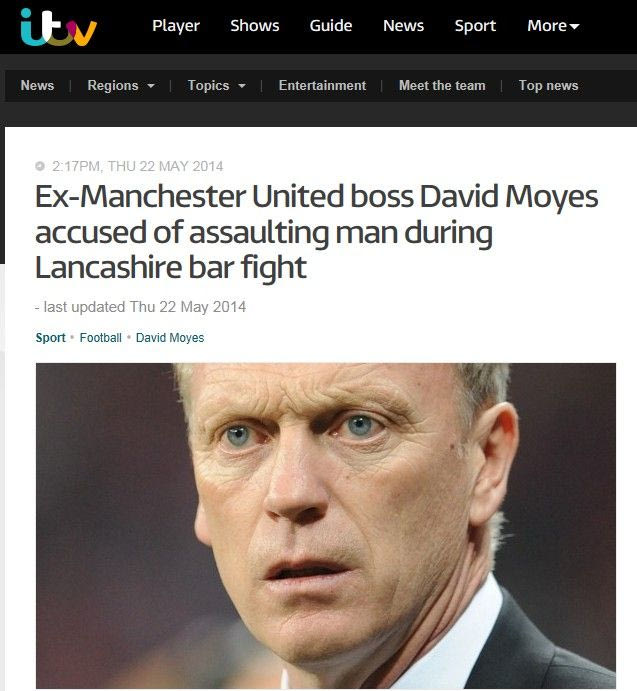Open Meet the team page
The image size is (637, 691).
coord(442,85)
